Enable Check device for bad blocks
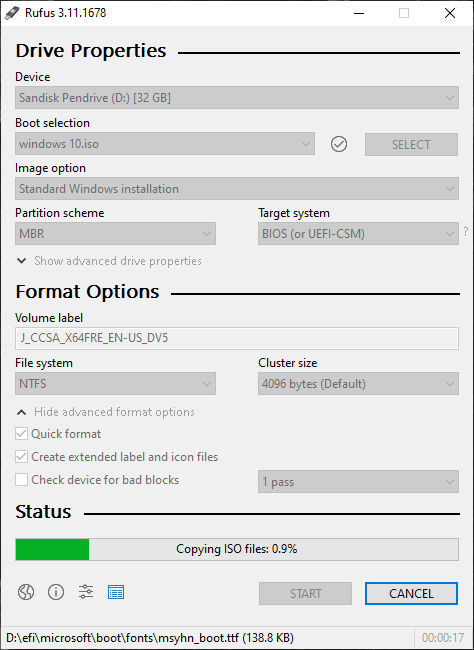 coord(21,480)
